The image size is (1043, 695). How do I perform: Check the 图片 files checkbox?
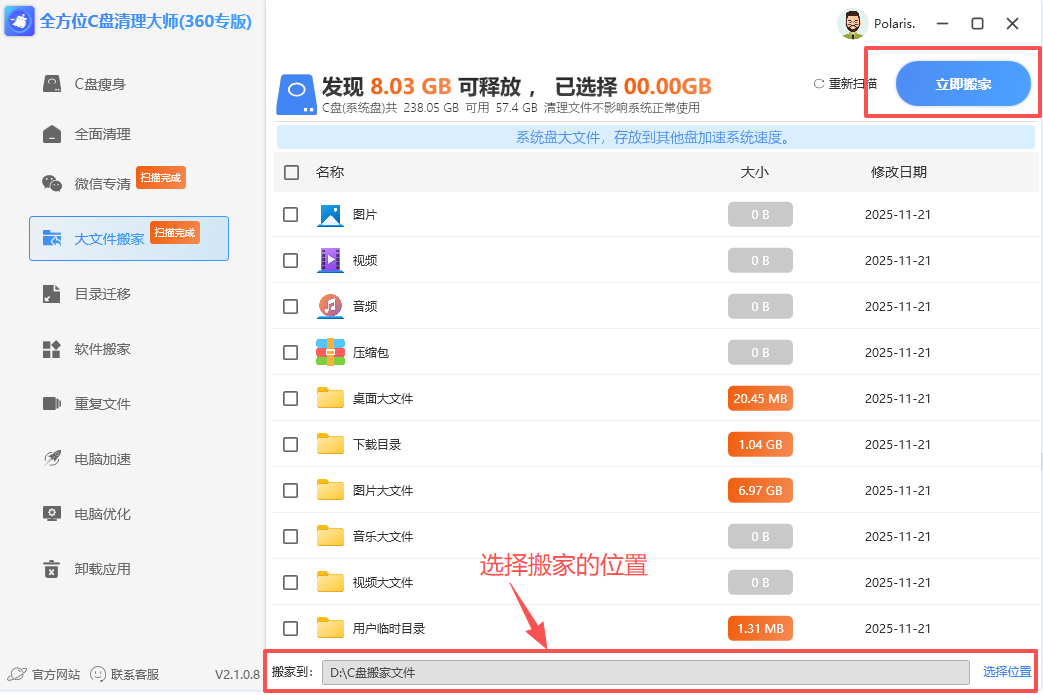pyautogui.click(x=290, y=214)
